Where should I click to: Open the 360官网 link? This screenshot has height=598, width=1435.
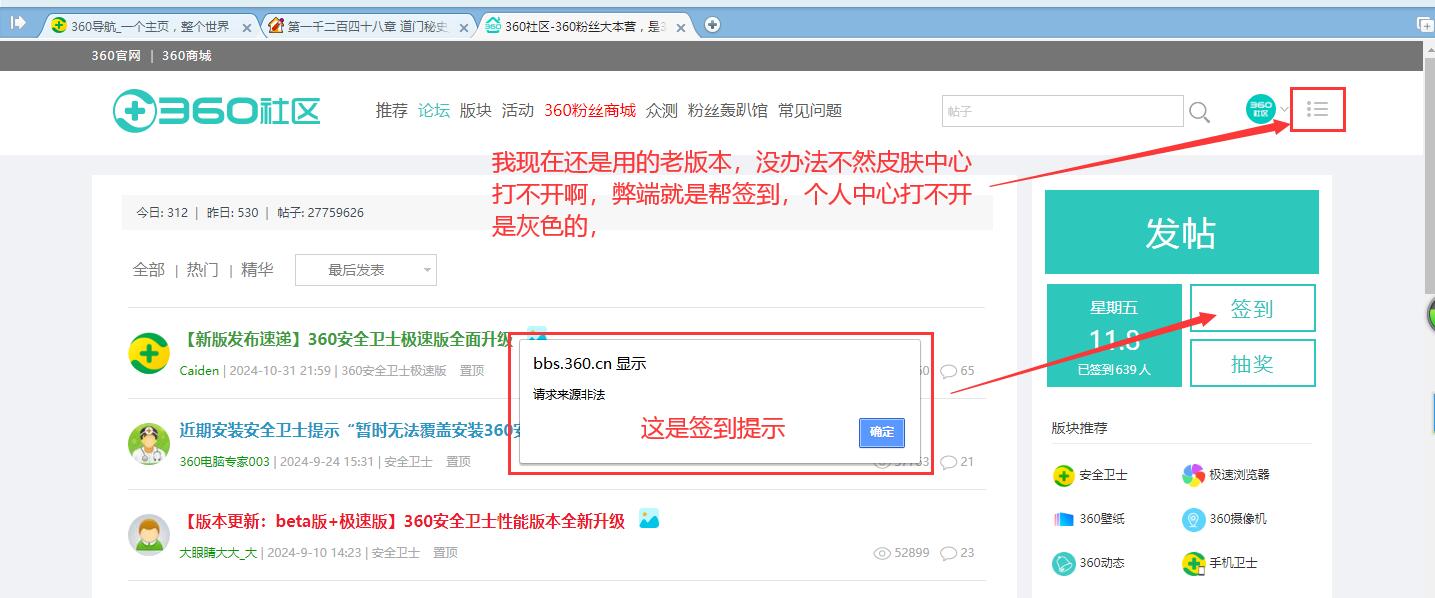[x=116, y=56]
